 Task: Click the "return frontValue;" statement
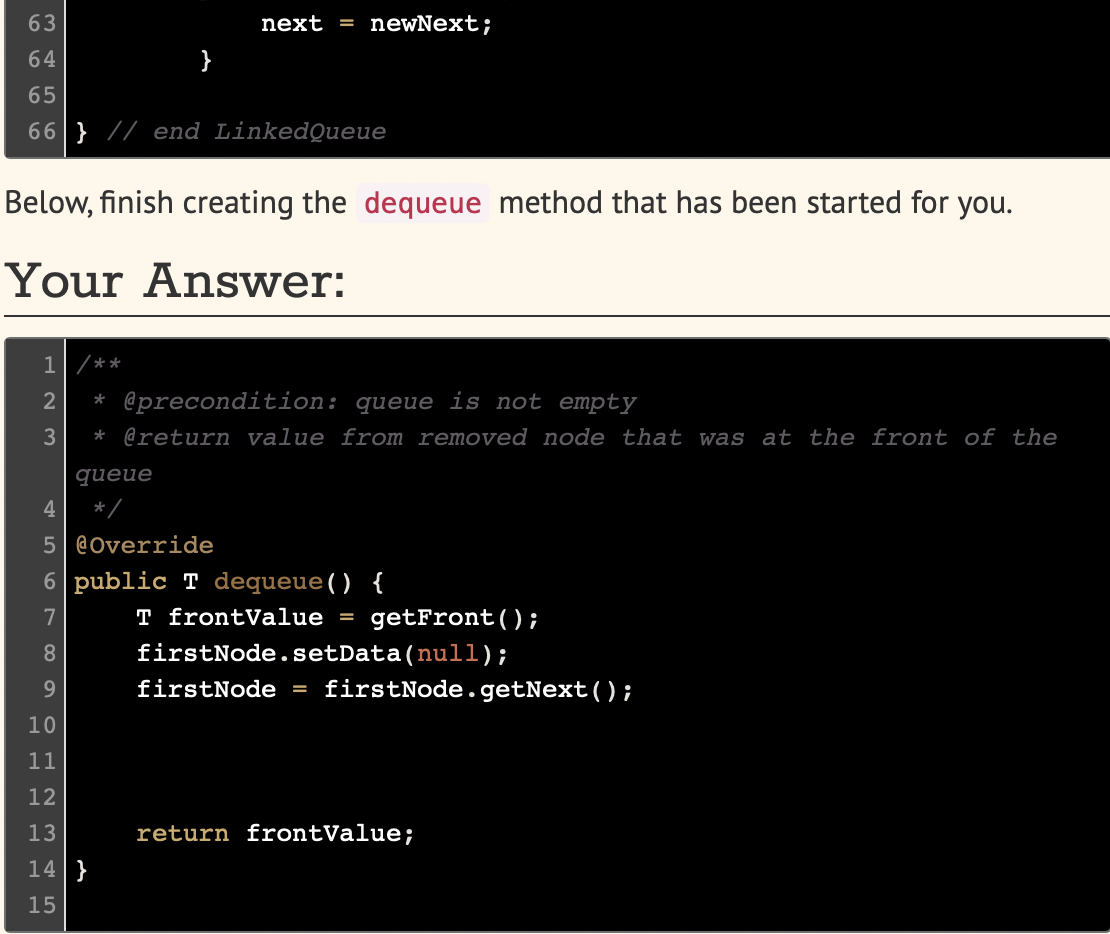(x=275, y=833)
